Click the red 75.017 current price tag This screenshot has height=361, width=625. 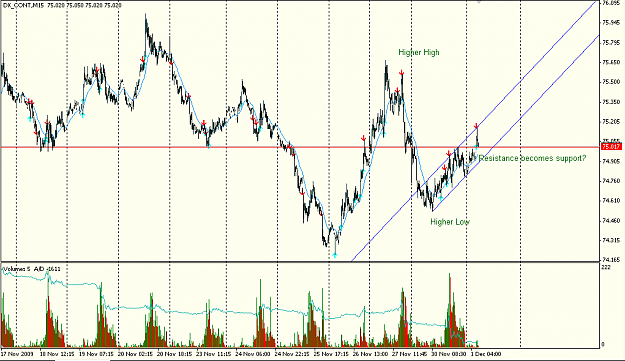coord(611,147)
